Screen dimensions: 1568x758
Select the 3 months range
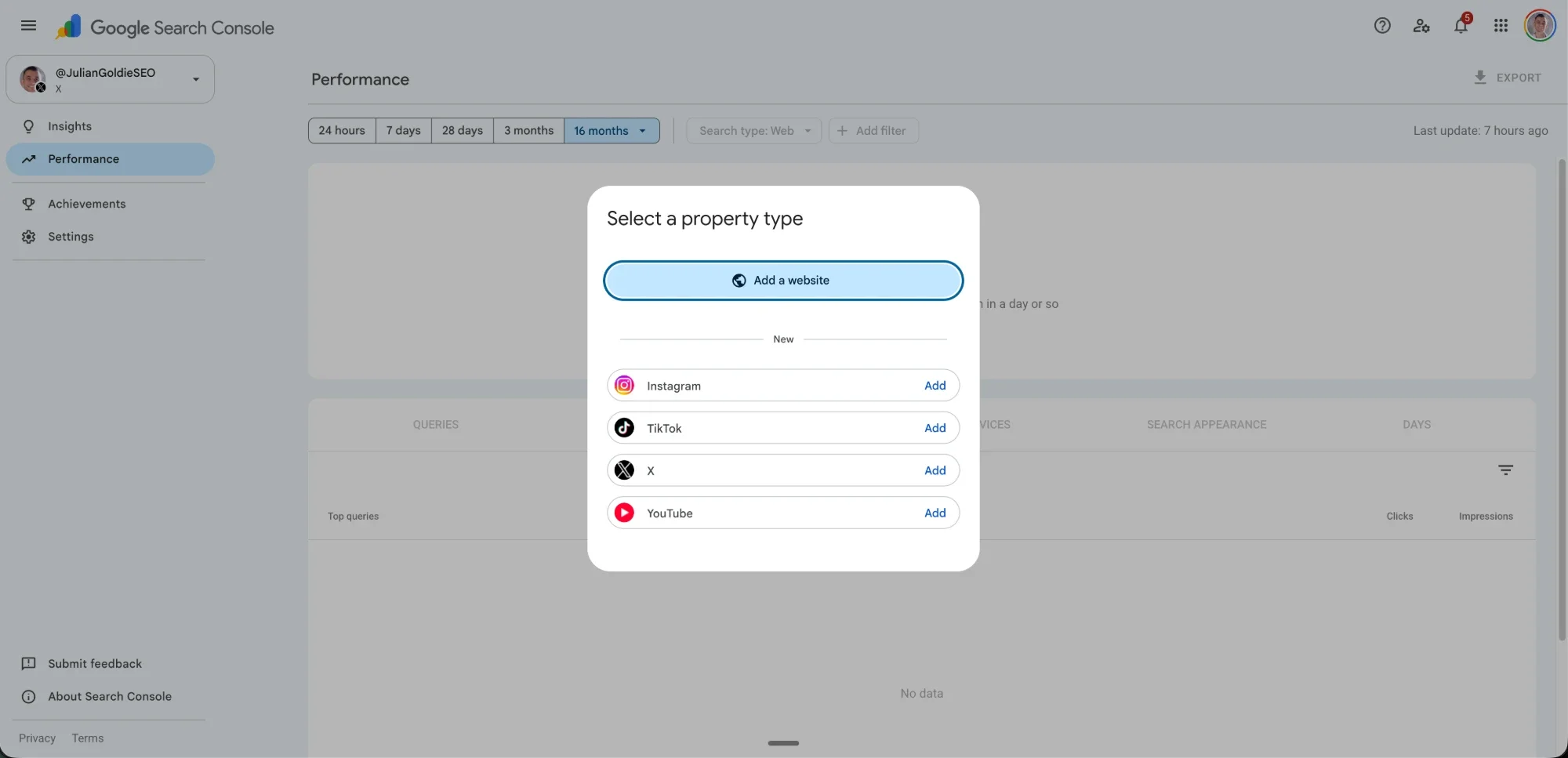point(529,131)
